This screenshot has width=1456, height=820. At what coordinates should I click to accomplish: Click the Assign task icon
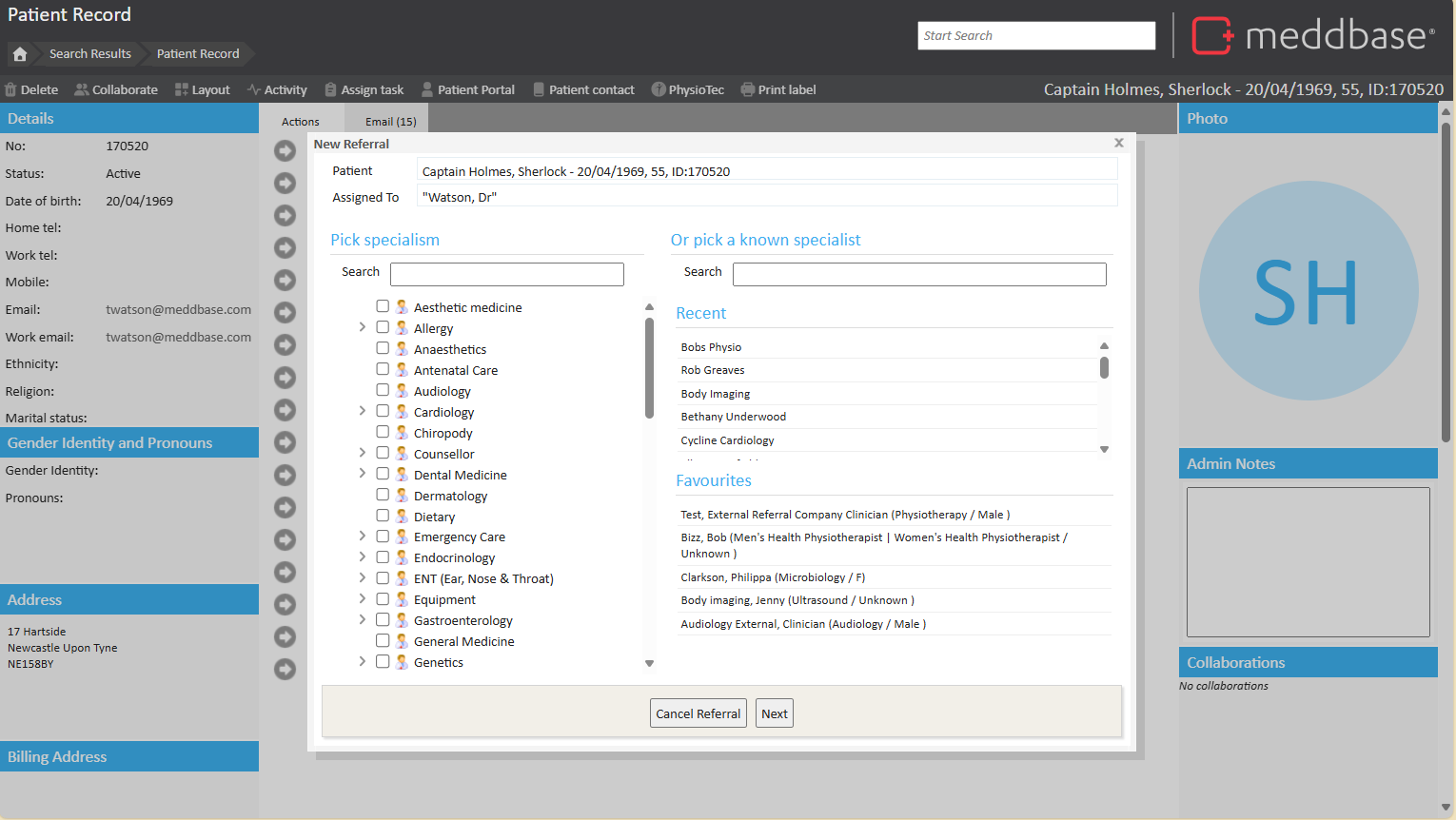coord(330,90)
